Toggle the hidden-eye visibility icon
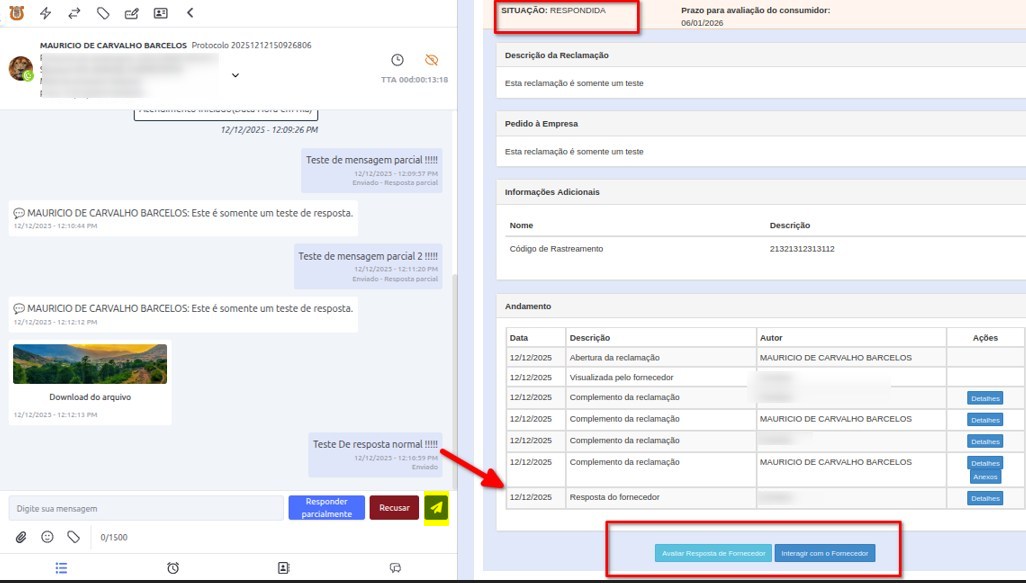The image size is (1026, 583). pyautogui.click(x=431, y=59)
